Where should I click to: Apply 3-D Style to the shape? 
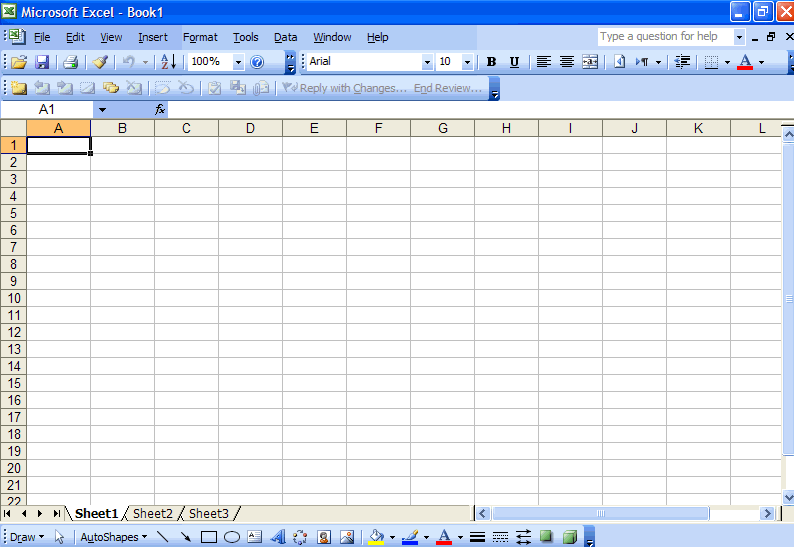point(570,536)
